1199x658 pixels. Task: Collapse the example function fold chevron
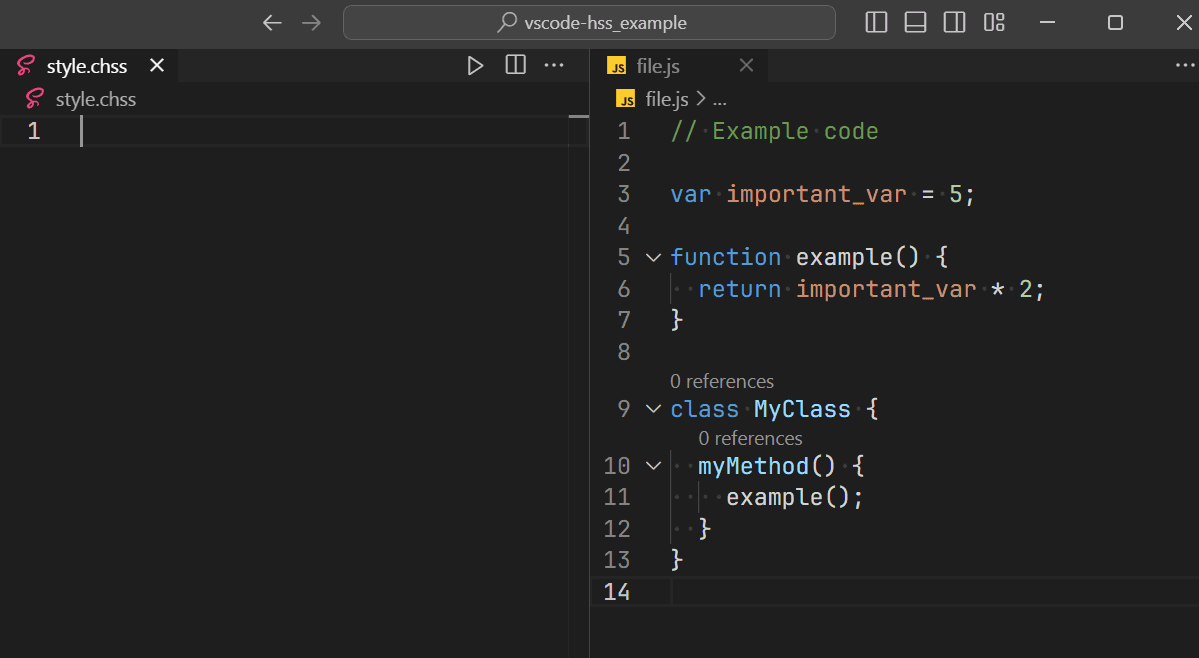tap(653, 257)
